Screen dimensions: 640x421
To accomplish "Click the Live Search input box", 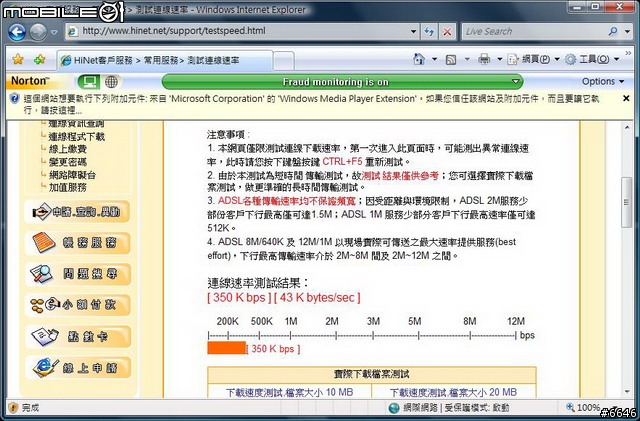I will coord(533,31).
